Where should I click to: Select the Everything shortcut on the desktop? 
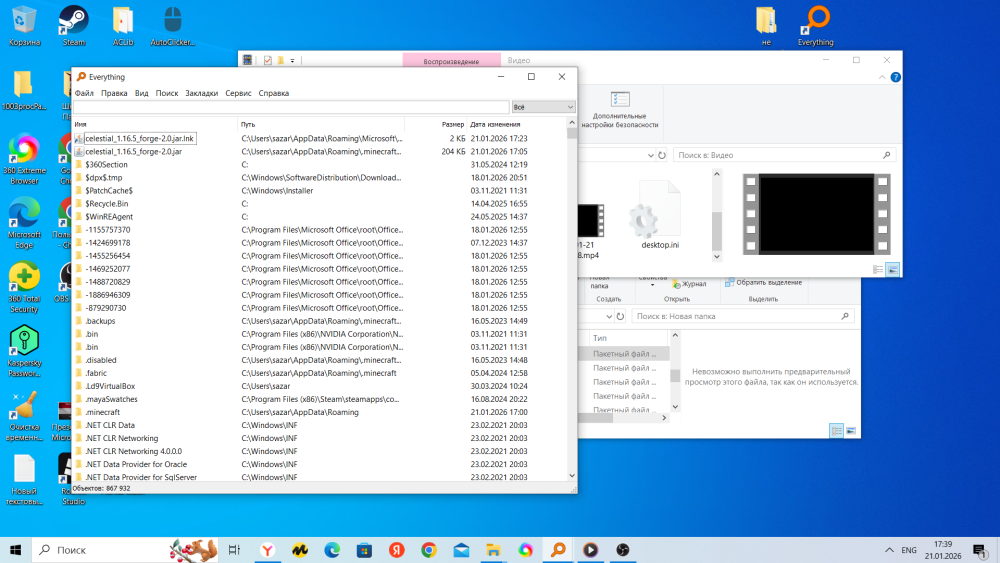(x=816, y=26)
